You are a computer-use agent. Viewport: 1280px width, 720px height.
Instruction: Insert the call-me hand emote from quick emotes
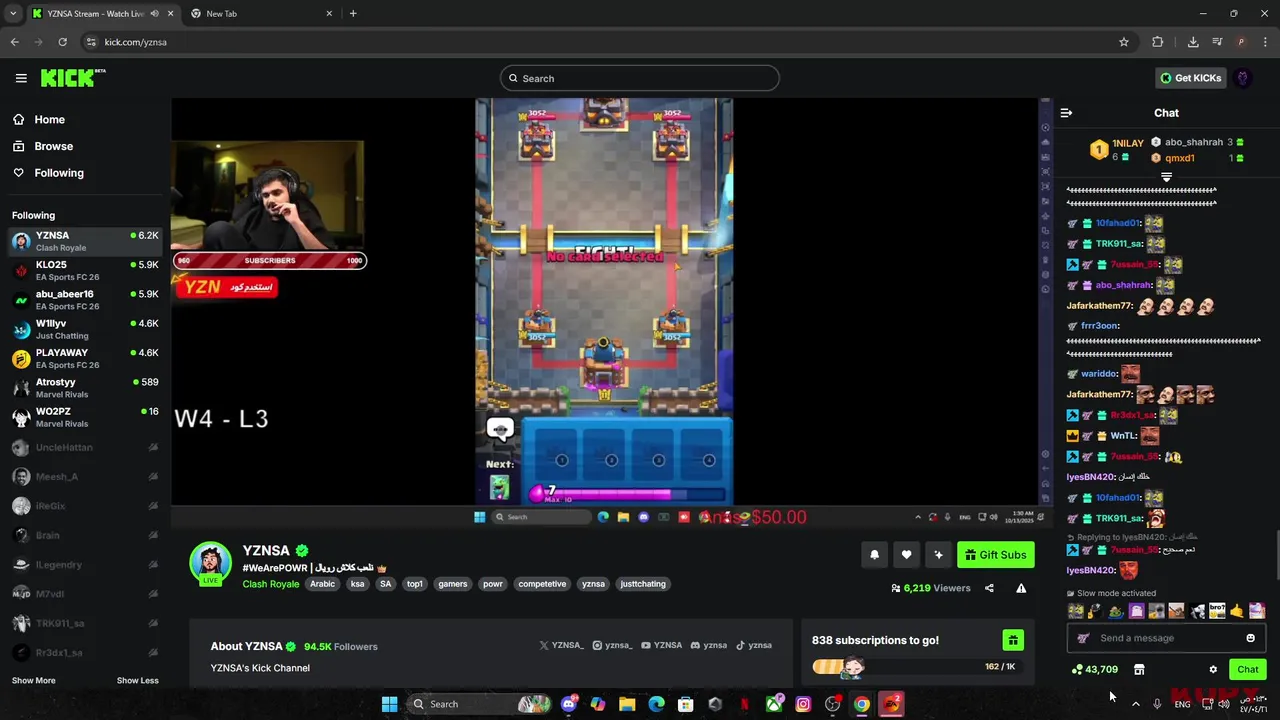coord(1237,611)
